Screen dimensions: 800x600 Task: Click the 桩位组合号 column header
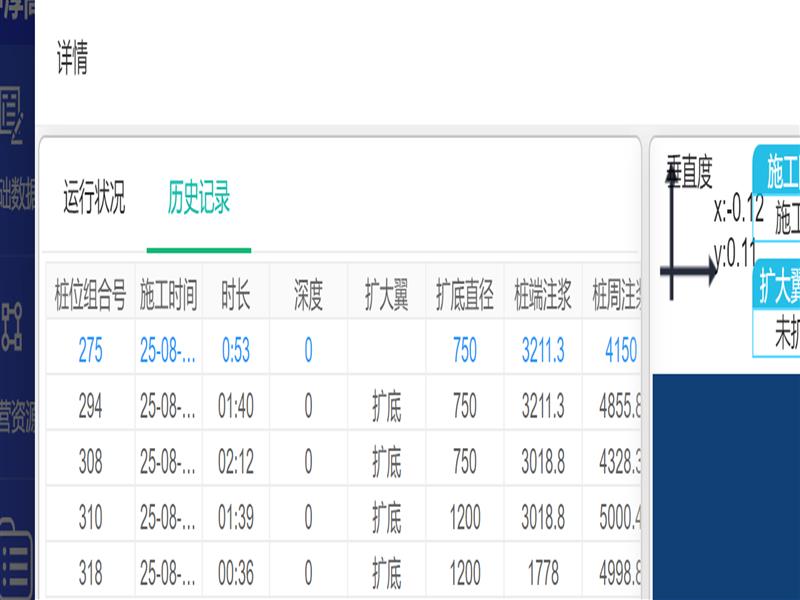(90, 295)
